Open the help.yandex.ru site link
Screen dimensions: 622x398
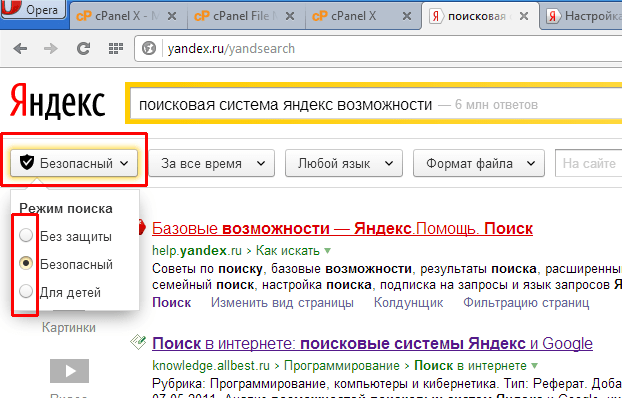197,251
